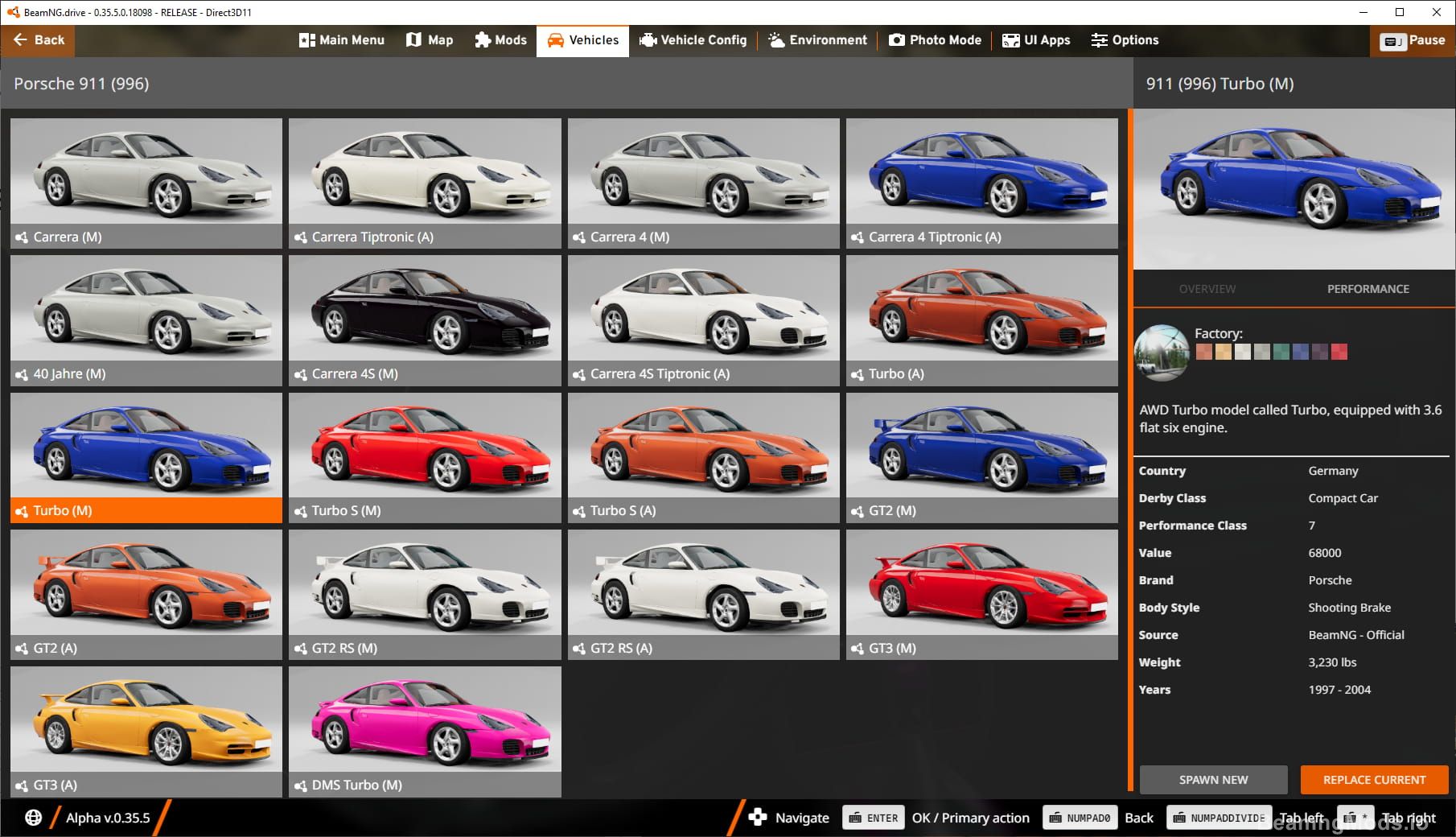
Task: Switch to the PERFORMANCE tab
Action: coord(1368,289)
